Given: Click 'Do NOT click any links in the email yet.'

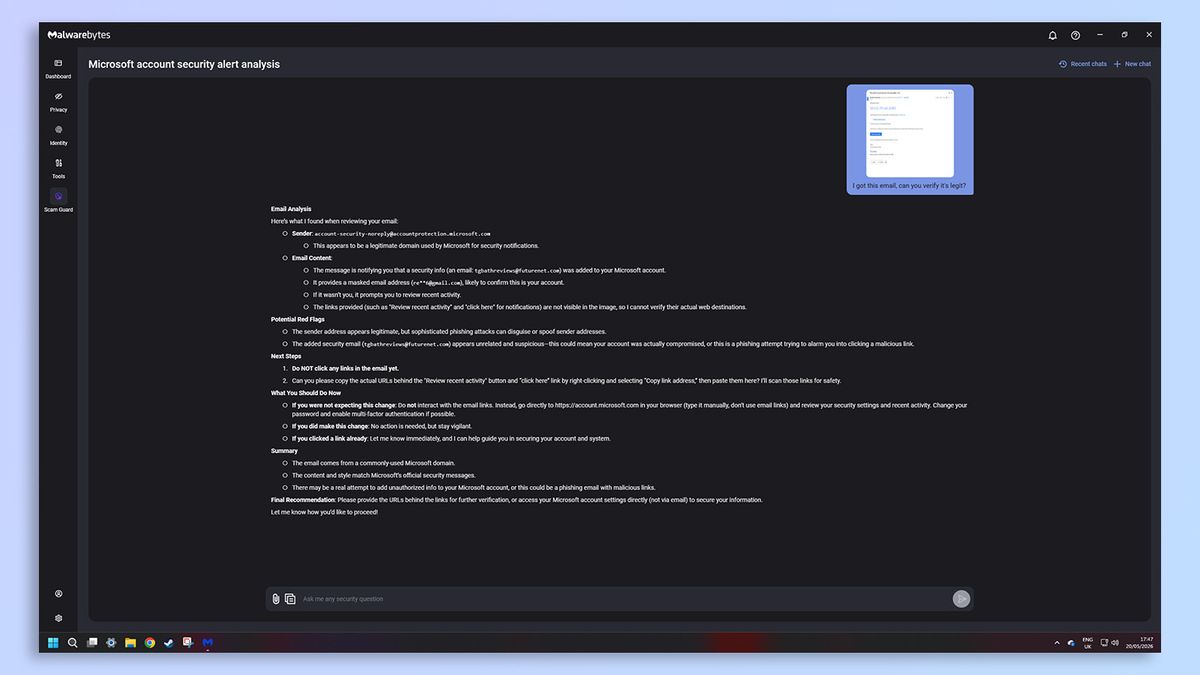Looking at the screenshot, I should click(345, 368).
